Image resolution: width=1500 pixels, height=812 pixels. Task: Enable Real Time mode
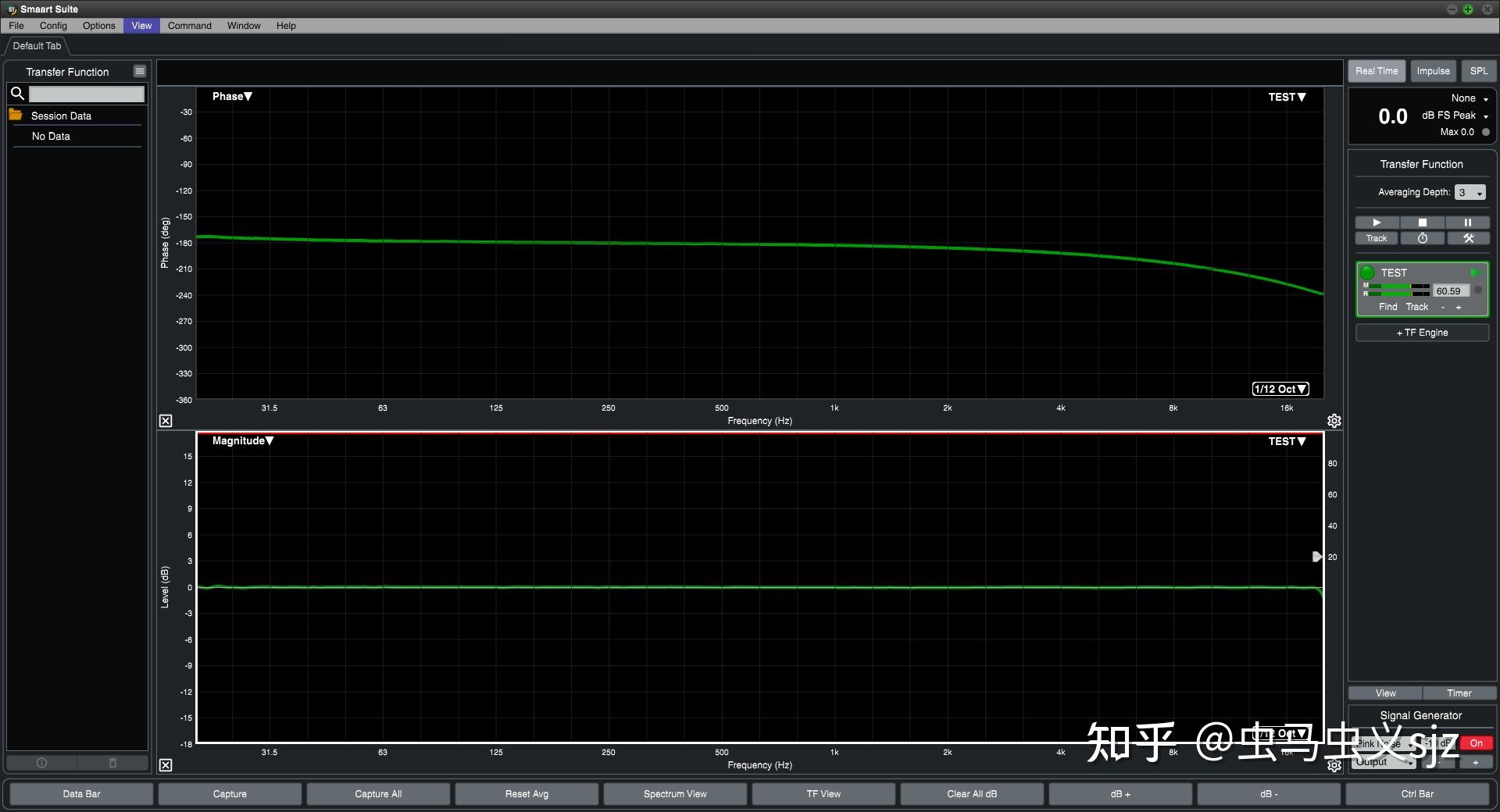pyautogui.click(x=1376, y=70)
